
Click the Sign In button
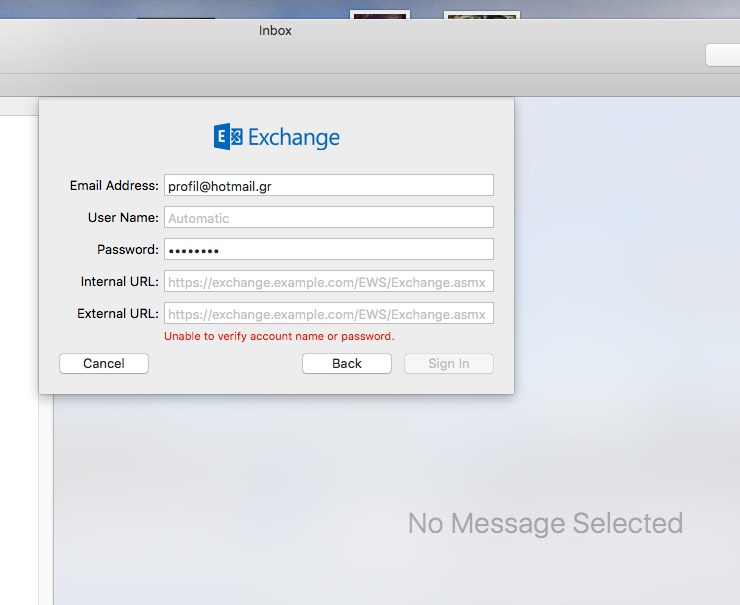click(449, 363)
